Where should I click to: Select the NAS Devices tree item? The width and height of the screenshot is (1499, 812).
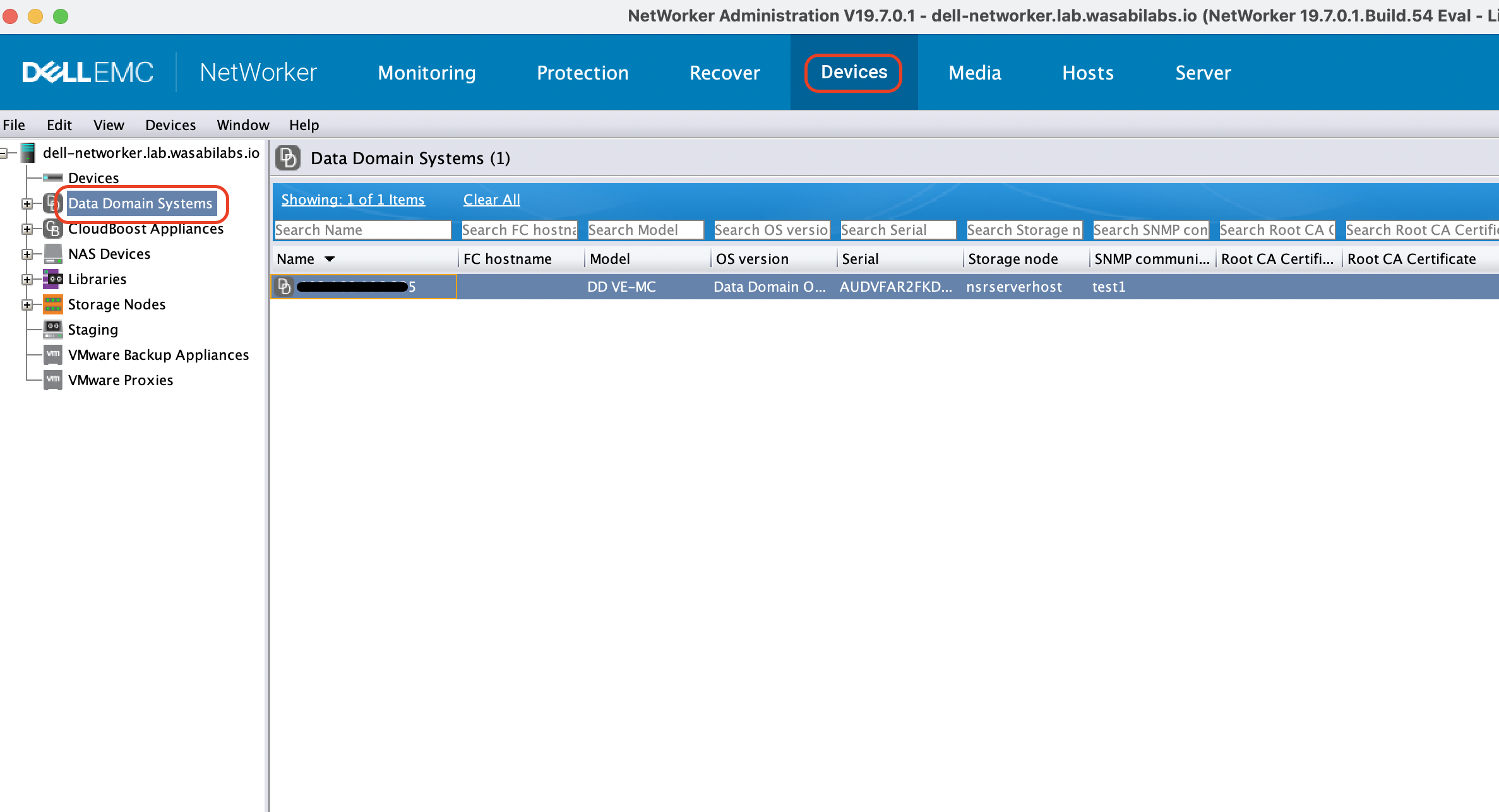(109, 254)
